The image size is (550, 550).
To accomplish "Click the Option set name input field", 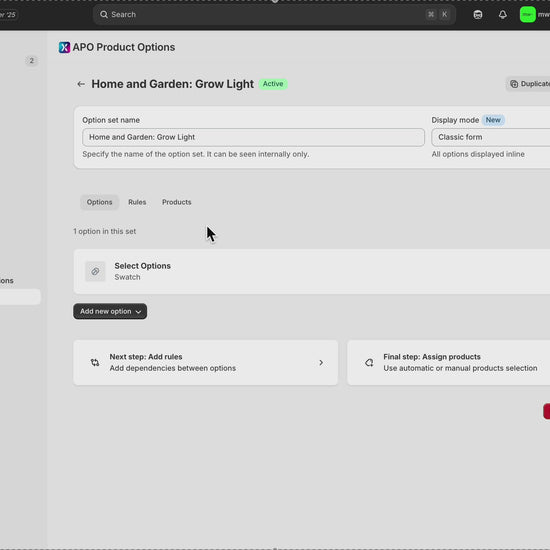I will pos(253,137).
